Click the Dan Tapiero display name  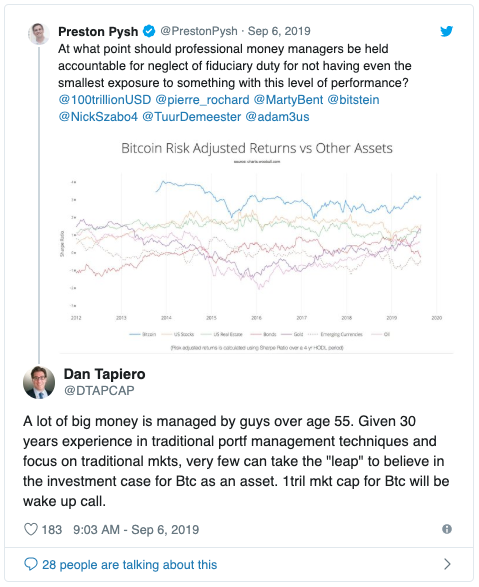point(104,374)
